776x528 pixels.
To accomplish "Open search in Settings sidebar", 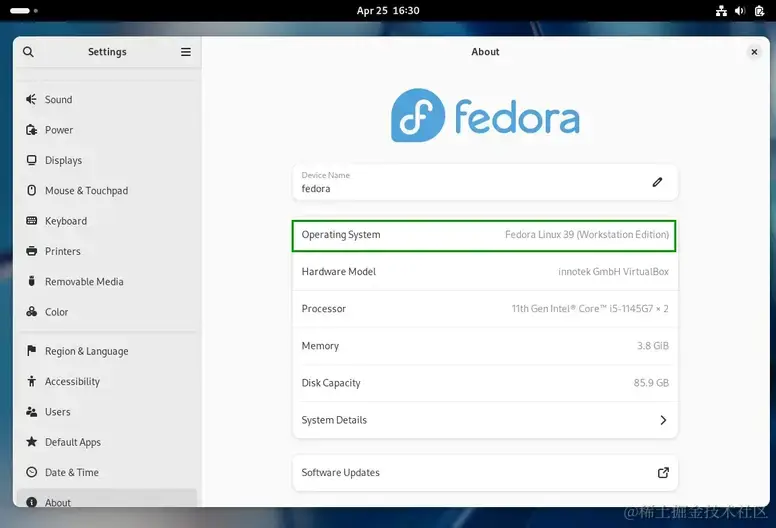I will click(28, 52).
